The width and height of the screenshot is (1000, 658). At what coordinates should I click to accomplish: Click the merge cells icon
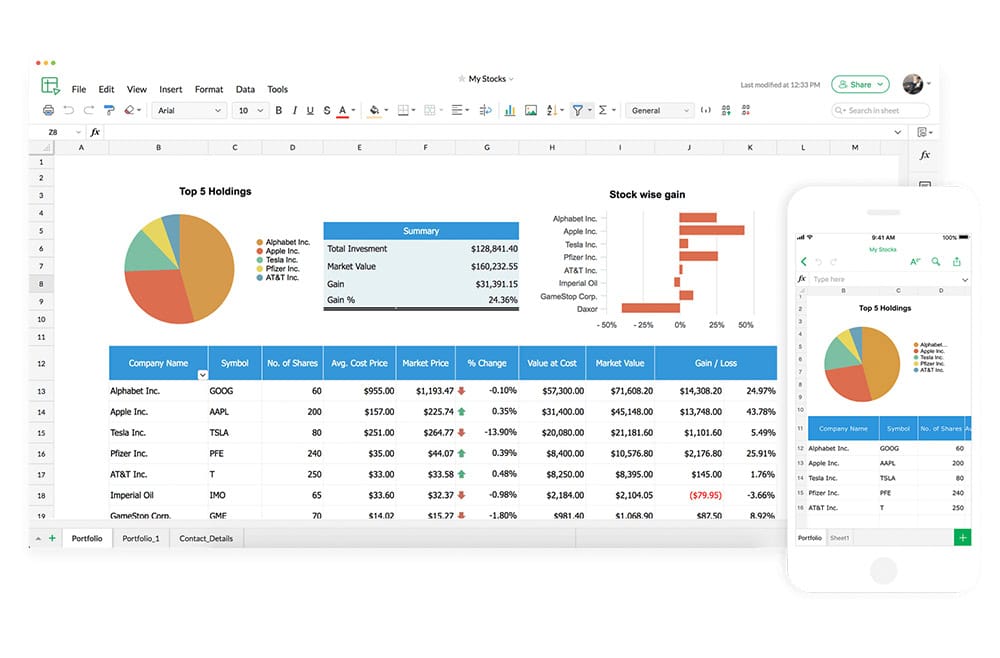[430, 110]
